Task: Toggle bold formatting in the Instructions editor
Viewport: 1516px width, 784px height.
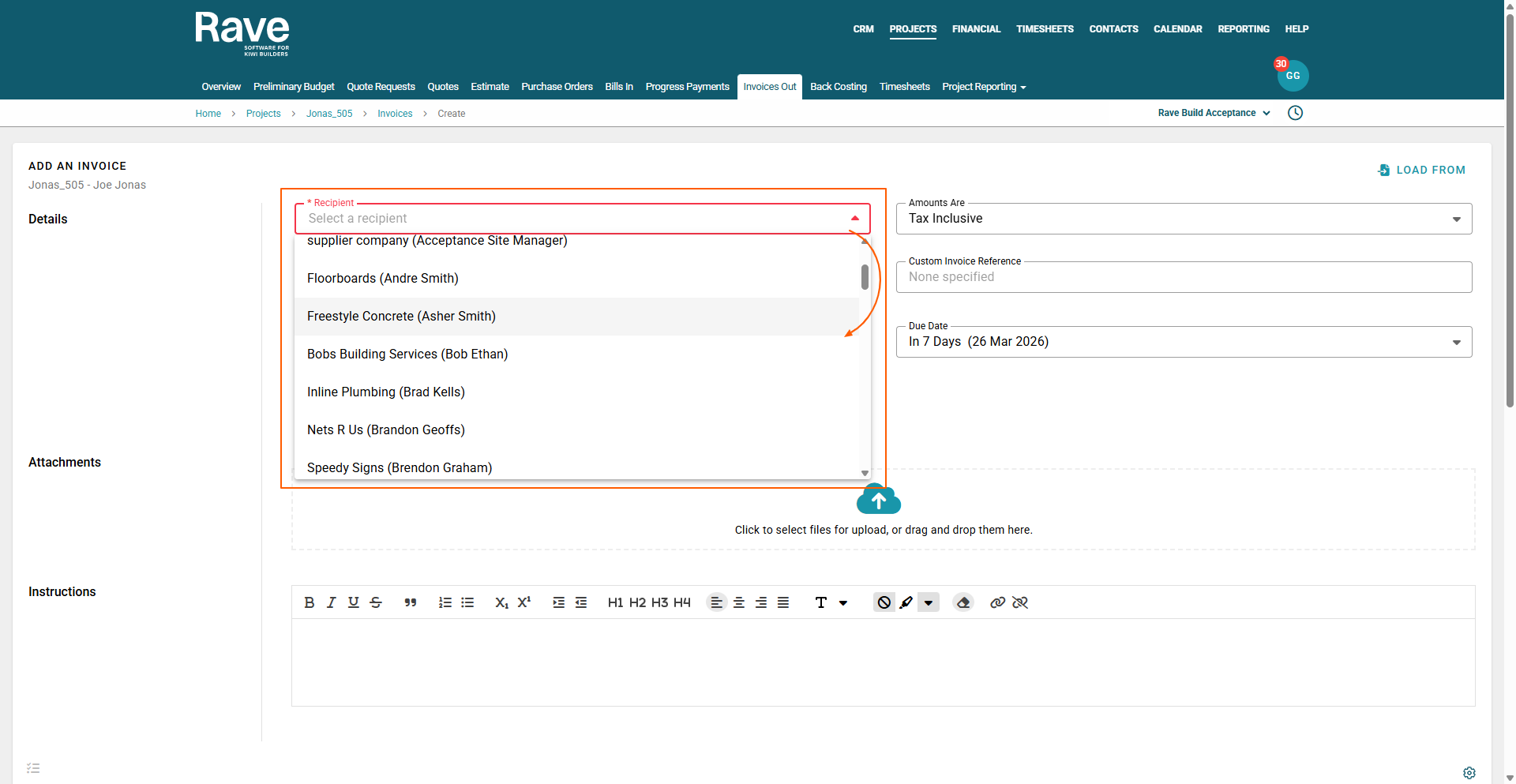Action: click(310, 602)
